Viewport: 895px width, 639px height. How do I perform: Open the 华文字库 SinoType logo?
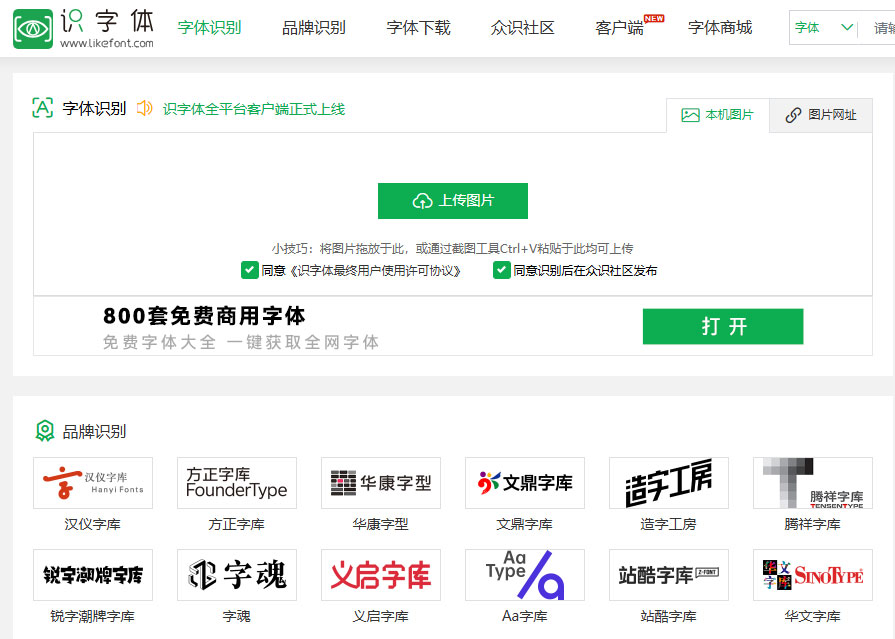pyautogui.click(x=813, y=575)
